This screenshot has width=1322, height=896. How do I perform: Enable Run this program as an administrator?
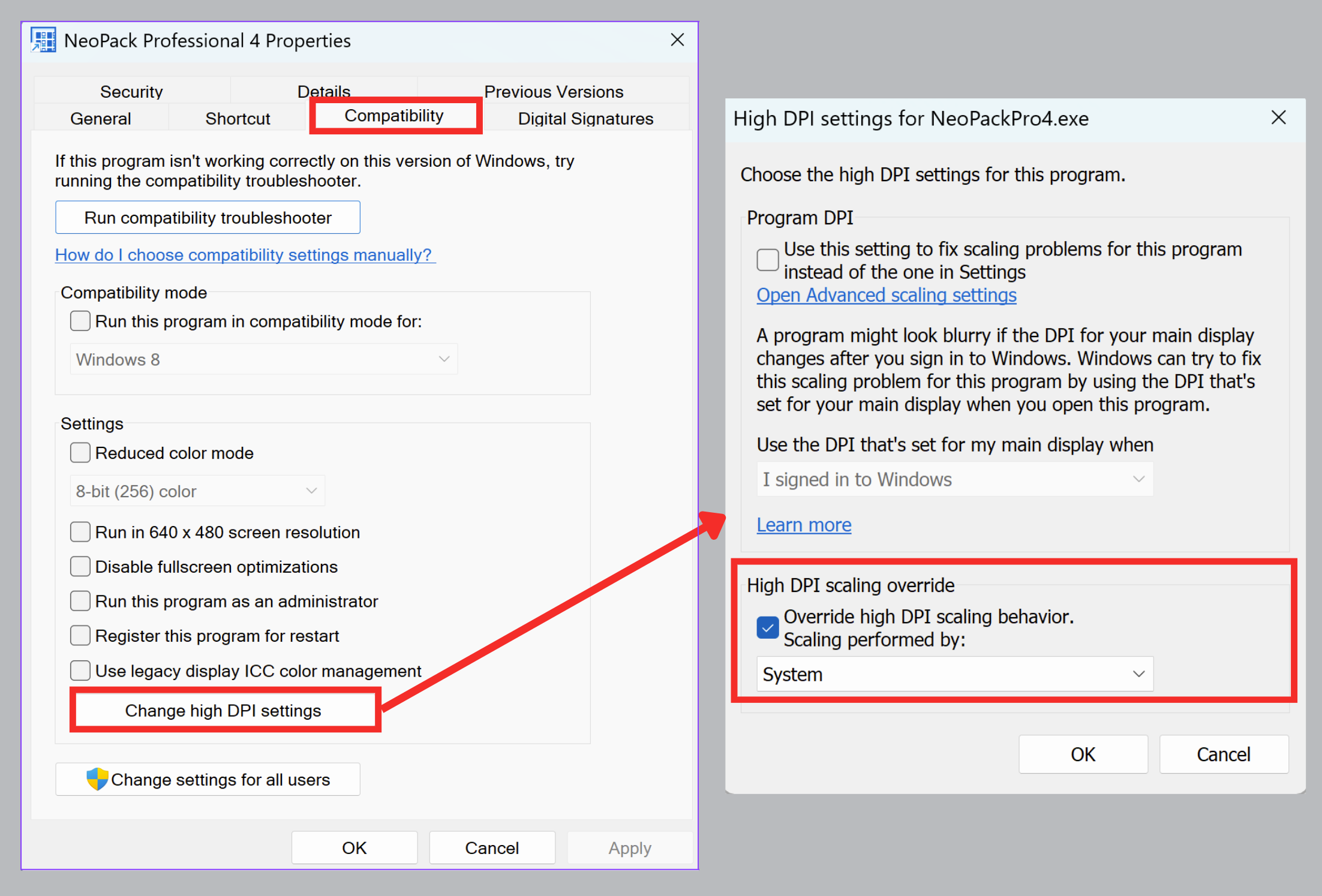[x=80, y=601]
